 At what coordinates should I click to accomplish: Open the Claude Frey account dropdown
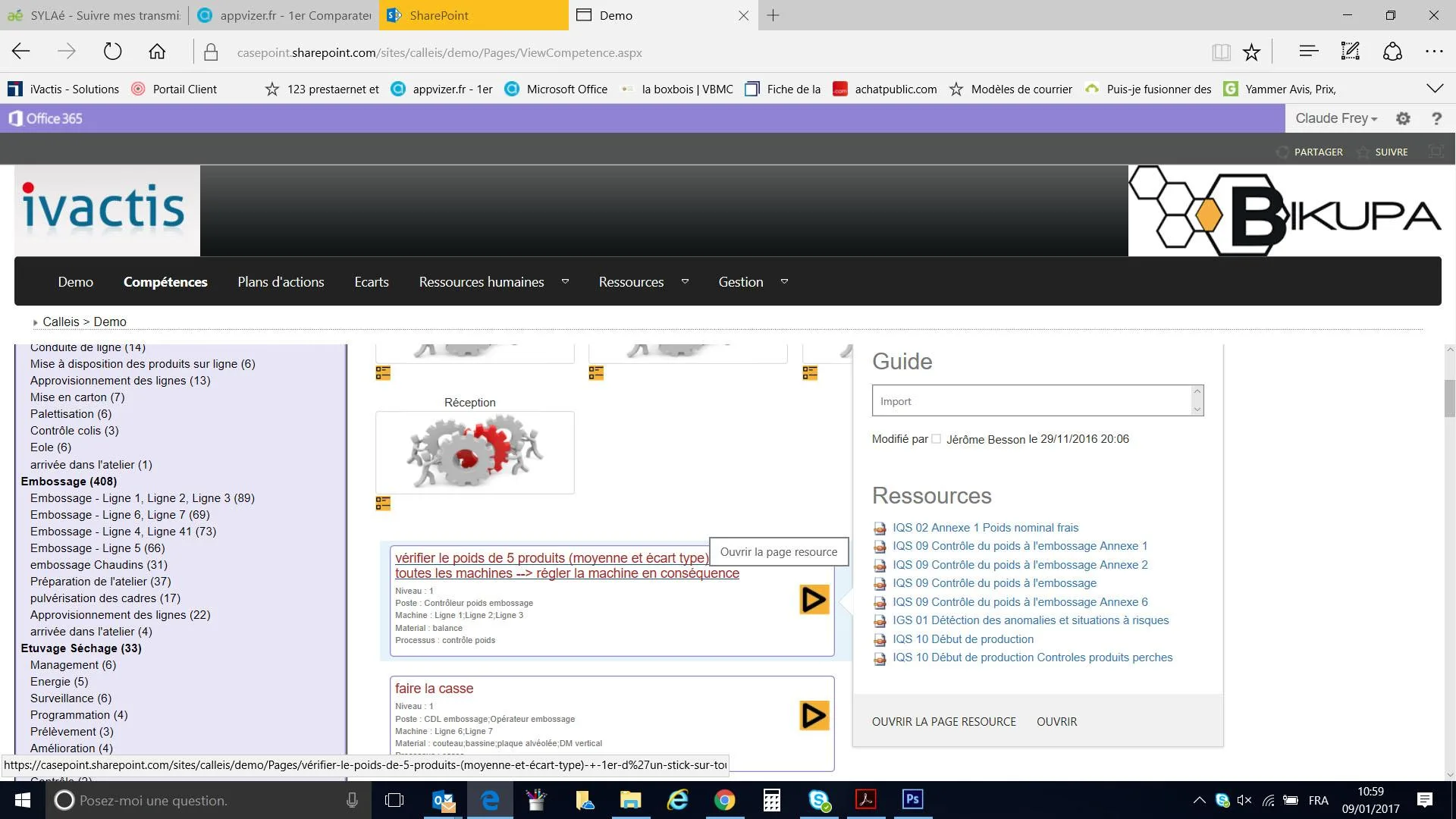point(1335,118)
